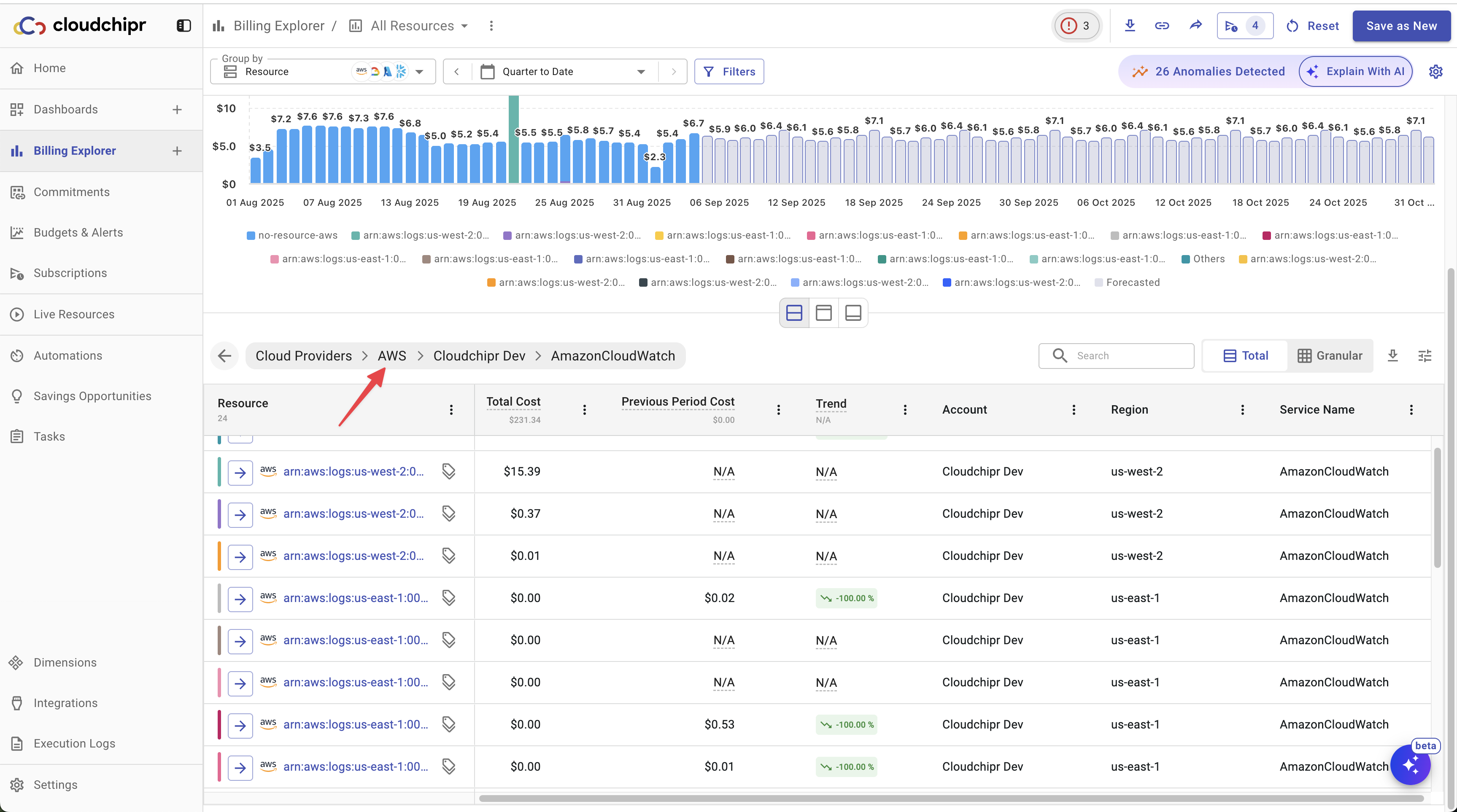1457x812 pixels.
Task: Toggle the Others legend series
Action: (x=1203, y=259)
